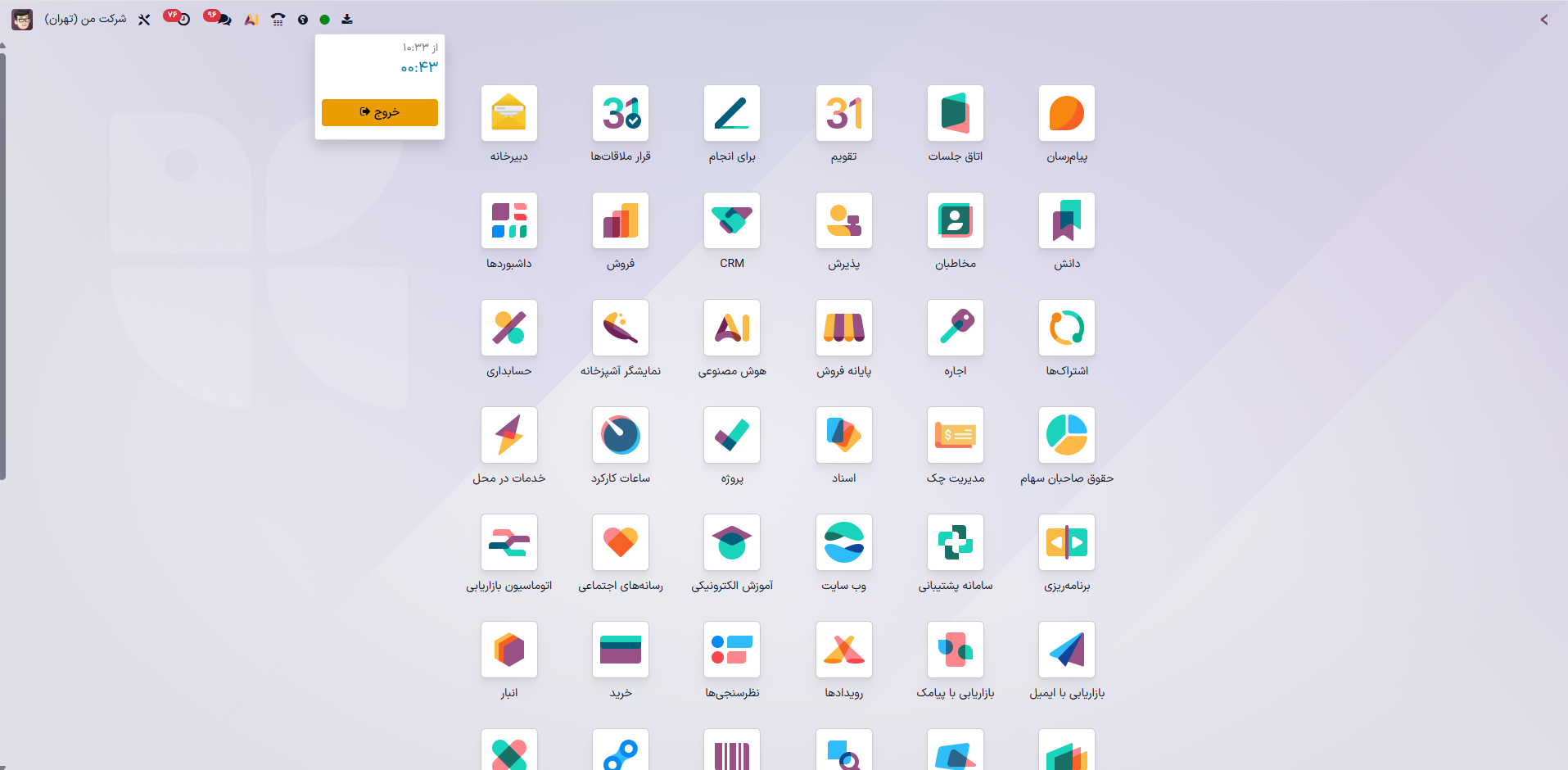Open the Barcode app with striped icon
The height and width of the screenshot is (770, 1568).
click(x=732, y=750)
